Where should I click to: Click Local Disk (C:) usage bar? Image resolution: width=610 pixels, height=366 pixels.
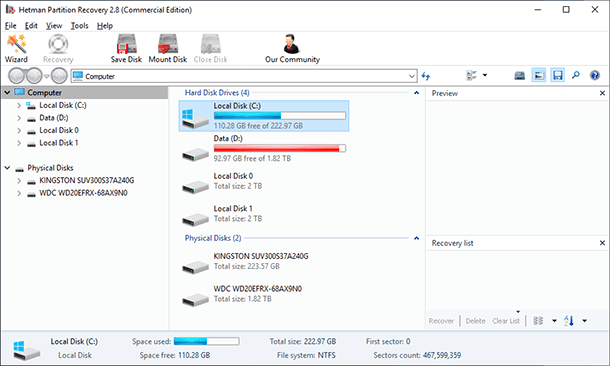pos(280,116)
